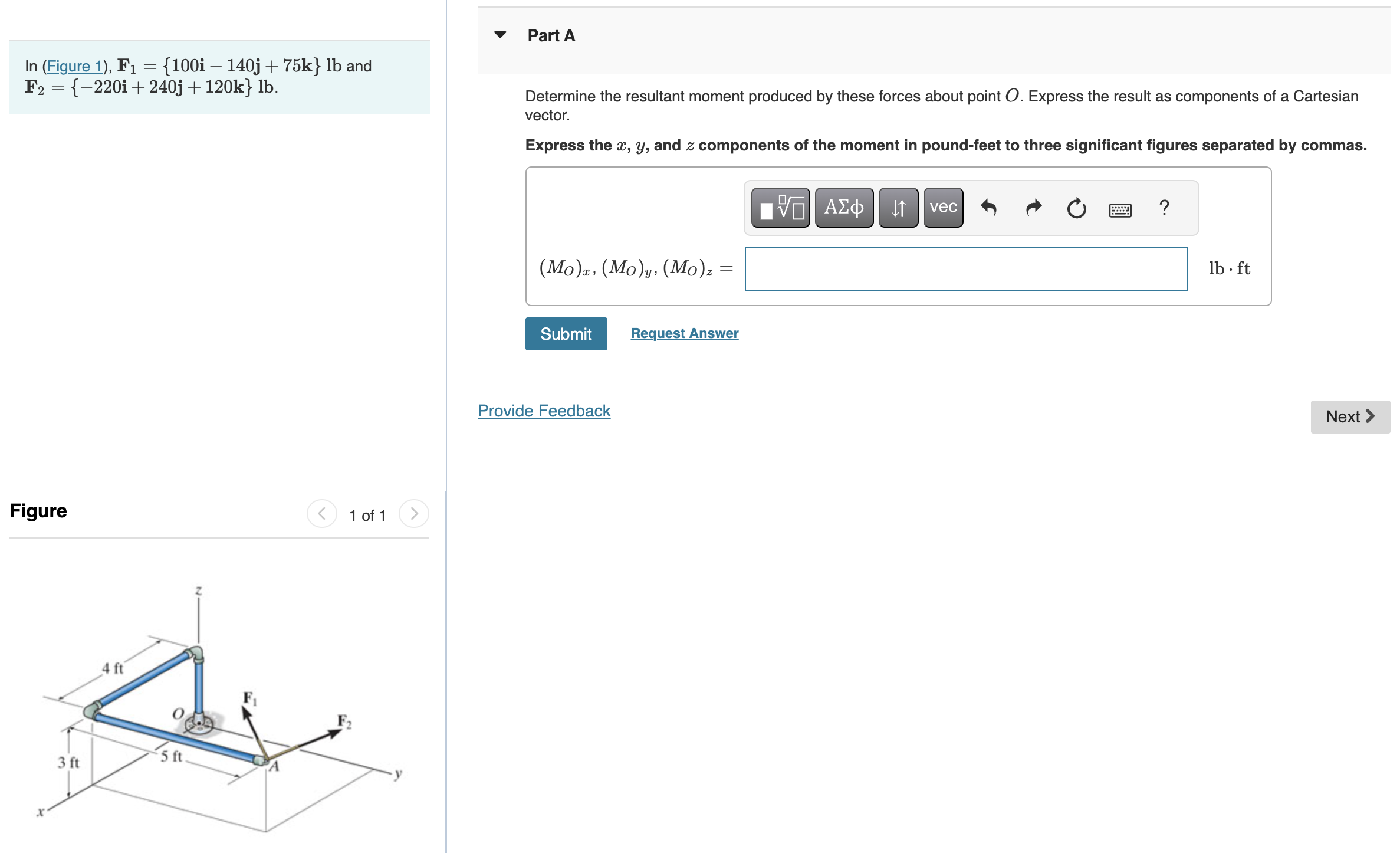This screenshot has width=1400, height=853.
Task: Open the Figure 1 link
Action: [x=75, y=66]
